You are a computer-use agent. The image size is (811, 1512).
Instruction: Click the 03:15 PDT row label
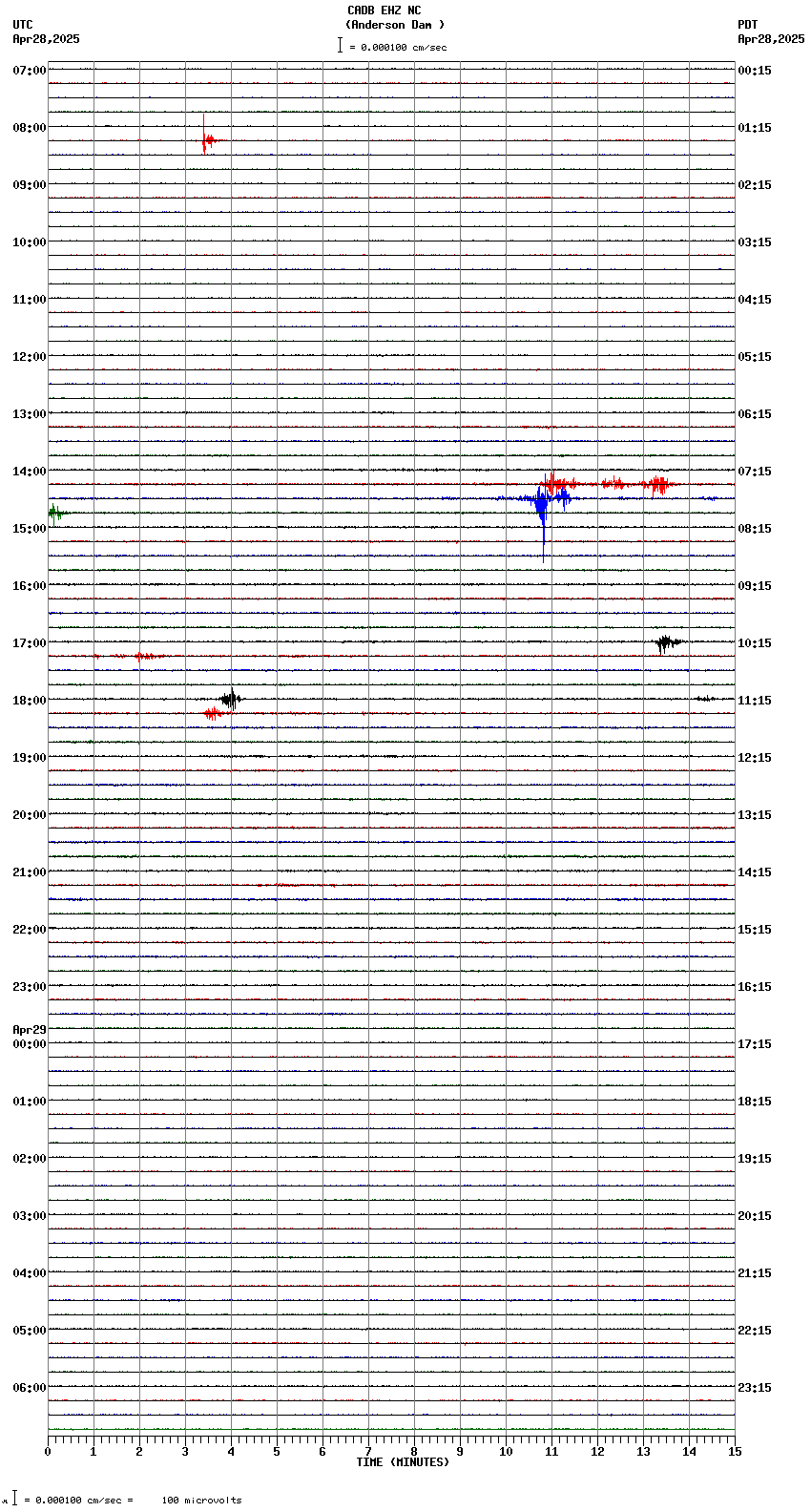(755, 242)
